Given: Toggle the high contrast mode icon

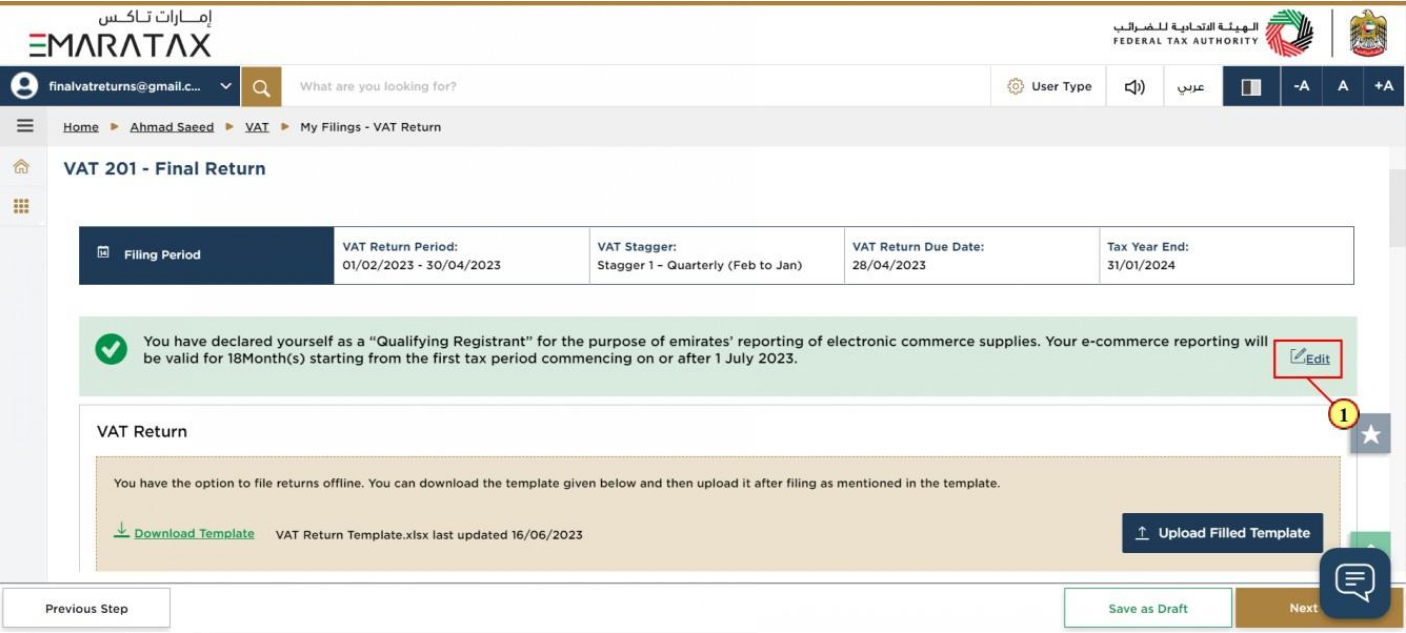Looking at the screenshot, I should pyautogui.click(x=1251, y=87).
